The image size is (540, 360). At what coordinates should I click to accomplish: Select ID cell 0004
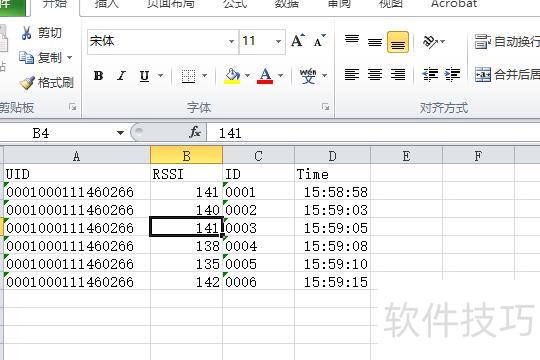(258, 246)
